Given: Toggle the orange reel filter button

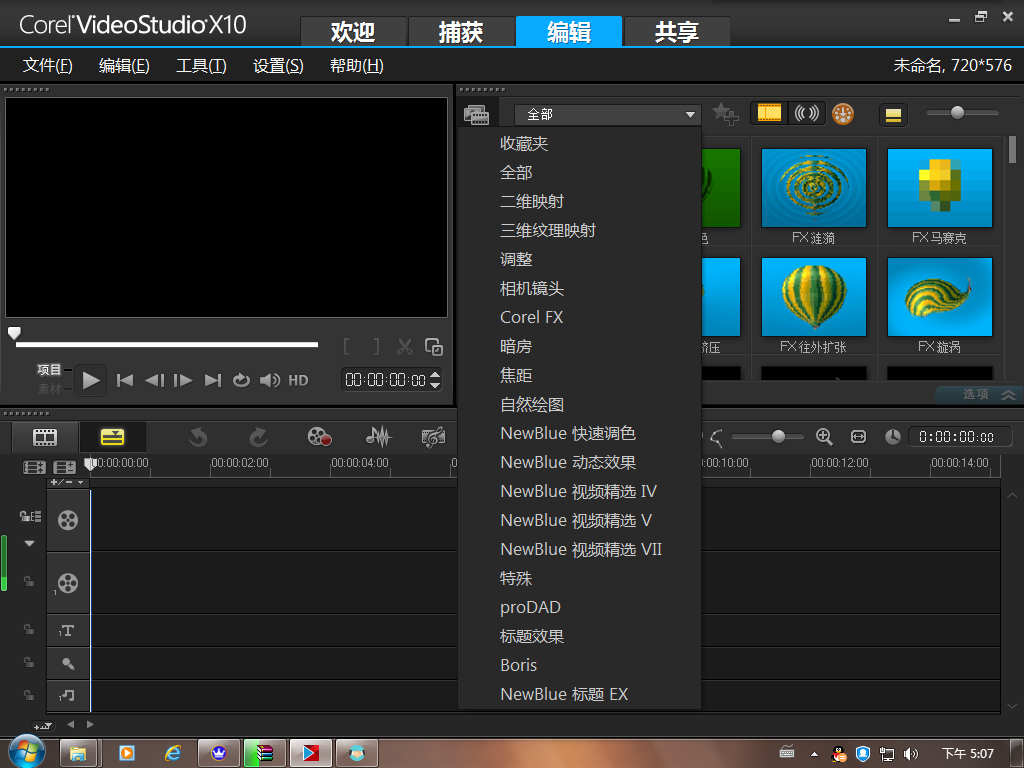Looking at the screenshot, I should pos(843,114).
